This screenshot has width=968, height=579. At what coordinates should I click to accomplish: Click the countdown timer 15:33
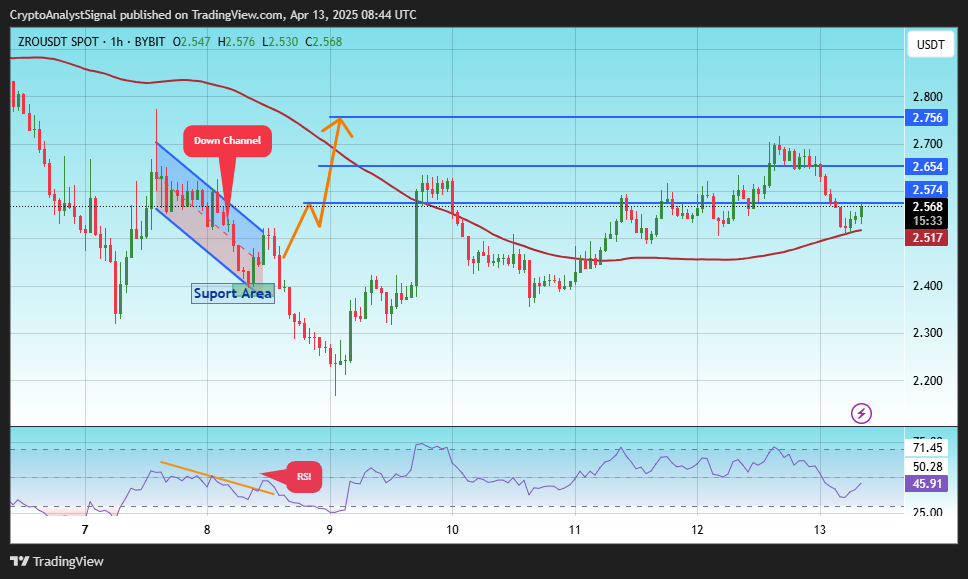pyautogui.click(x=927, y=221)
